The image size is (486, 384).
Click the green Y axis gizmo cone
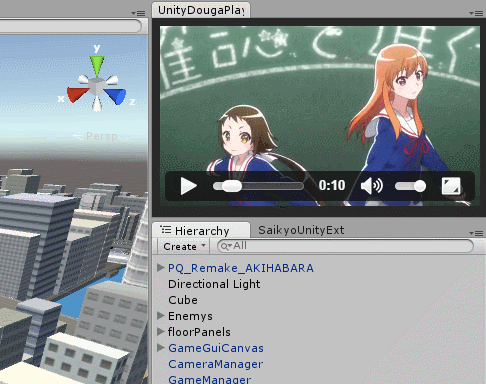pos(97,66)
